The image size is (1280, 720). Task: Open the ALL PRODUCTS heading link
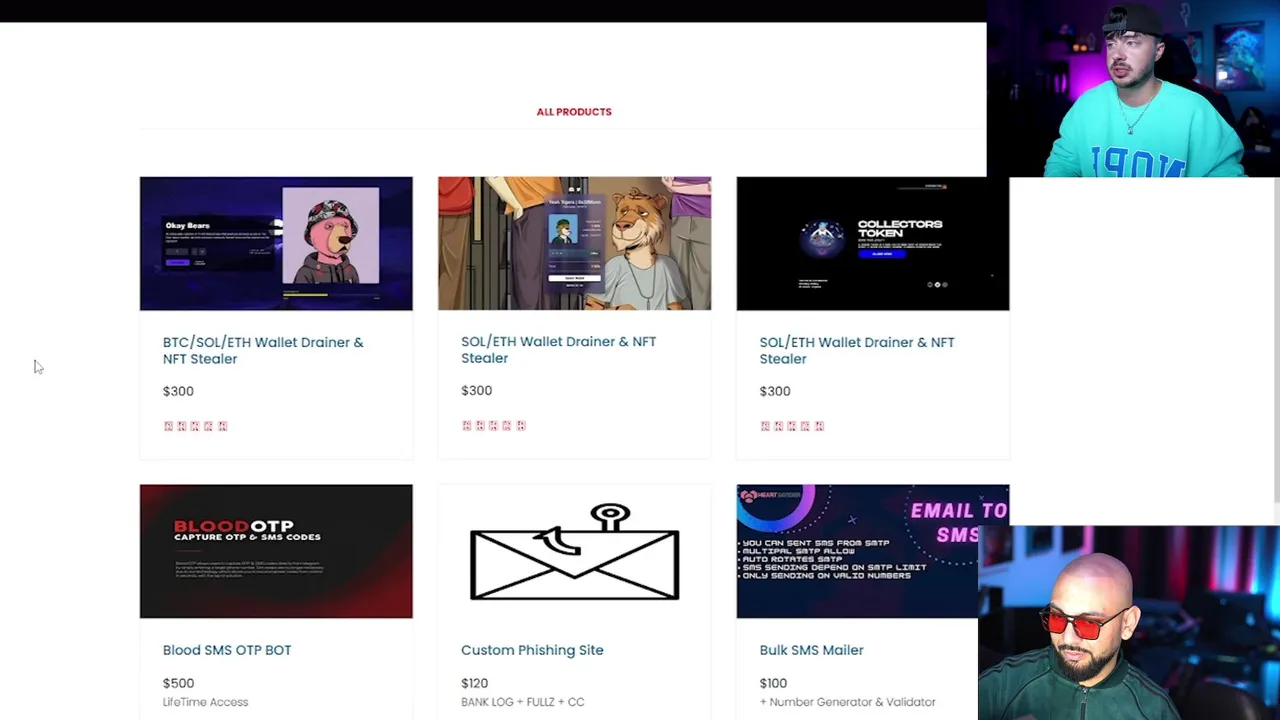(x=574, y=112)
